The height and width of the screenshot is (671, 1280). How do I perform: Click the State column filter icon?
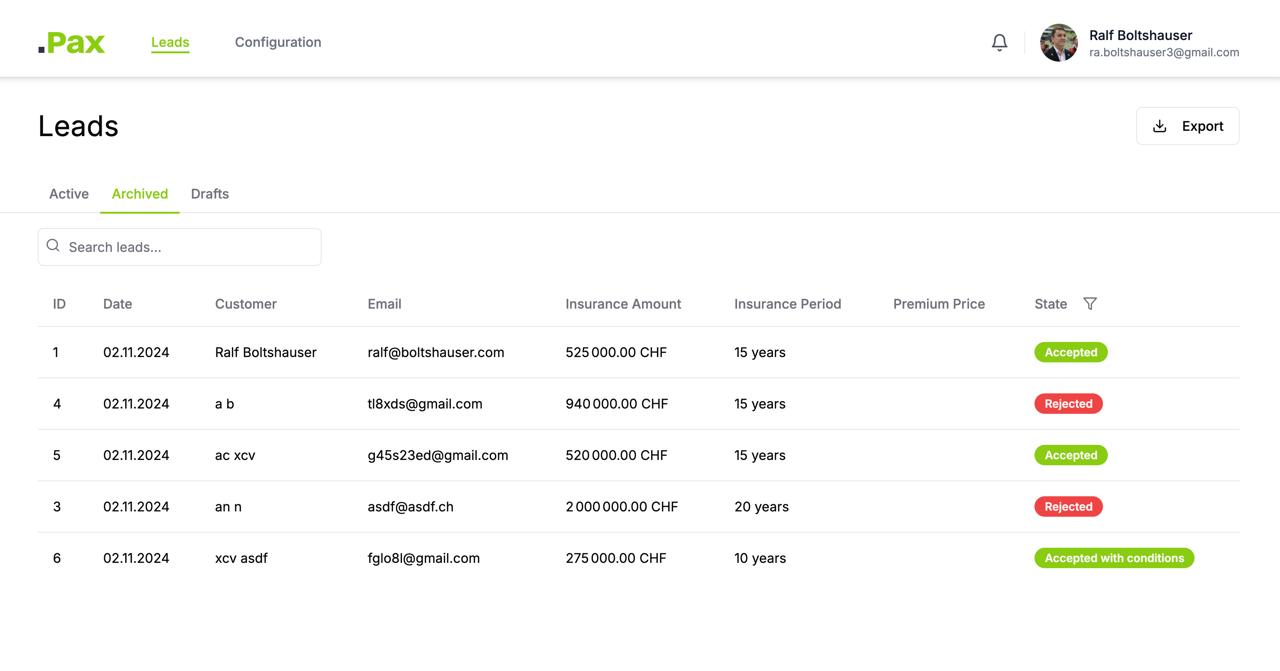pyautogui.click(x=1090, y=304)
